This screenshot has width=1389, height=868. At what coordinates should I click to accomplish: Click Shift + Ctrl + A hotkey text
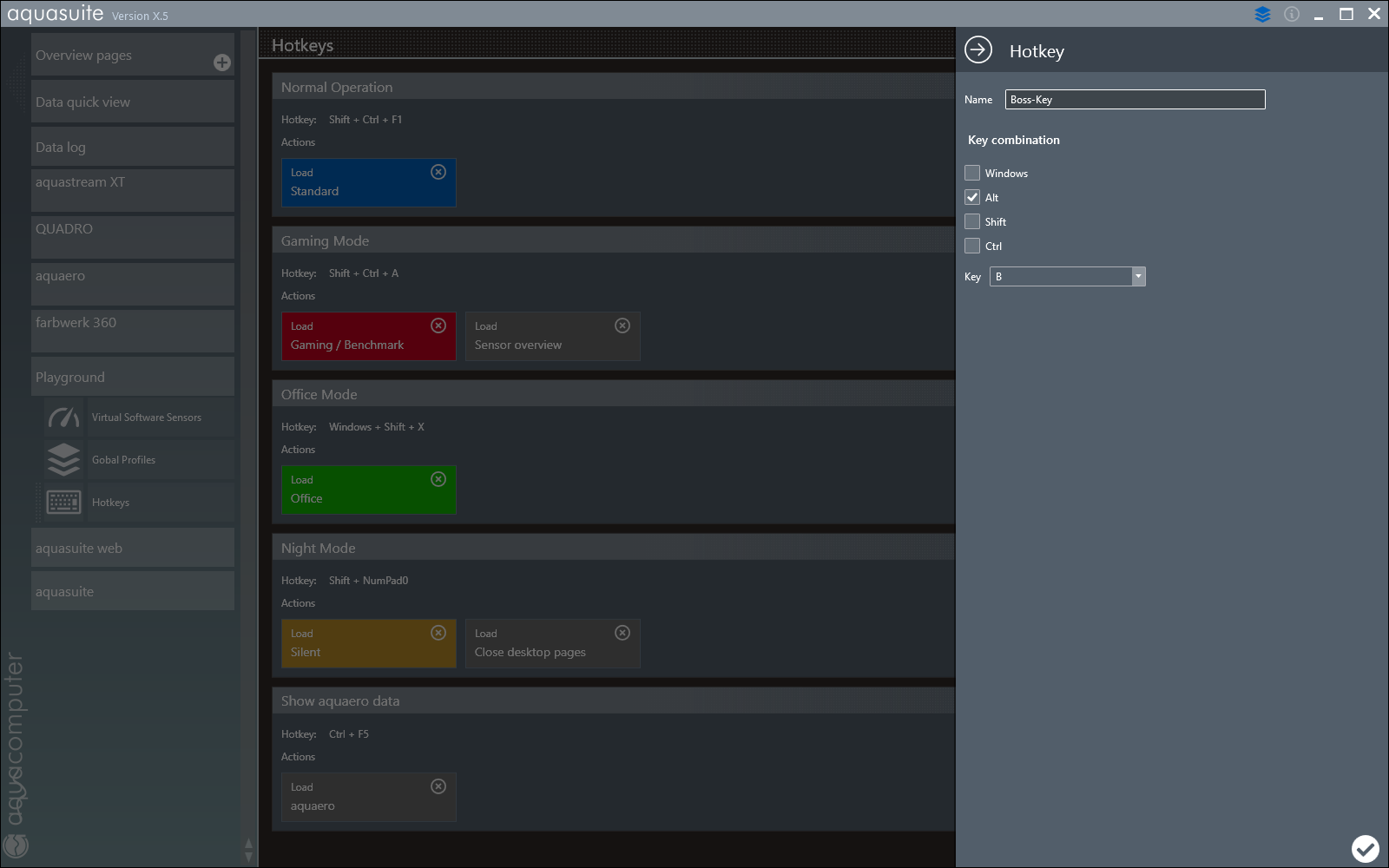(x=364, y=273)
